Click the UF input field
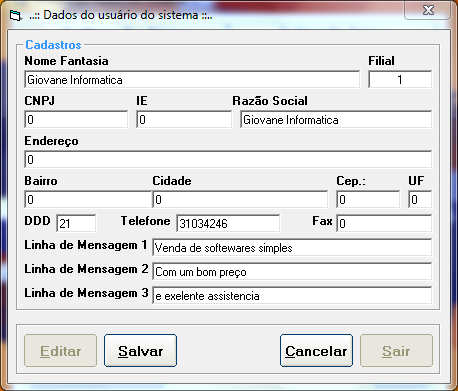Image resolution: width=458 pixels, height=391 pixels. [420, 200]
